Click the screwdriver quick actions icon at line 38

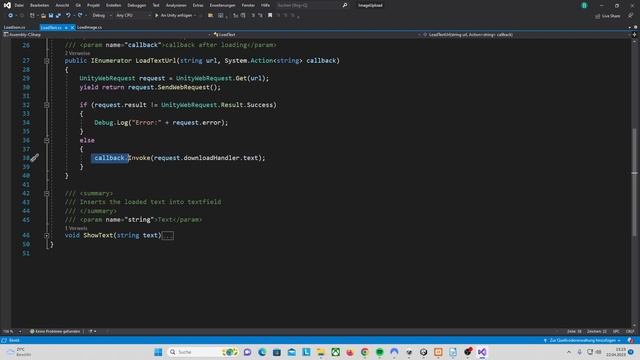pos(35,158)
